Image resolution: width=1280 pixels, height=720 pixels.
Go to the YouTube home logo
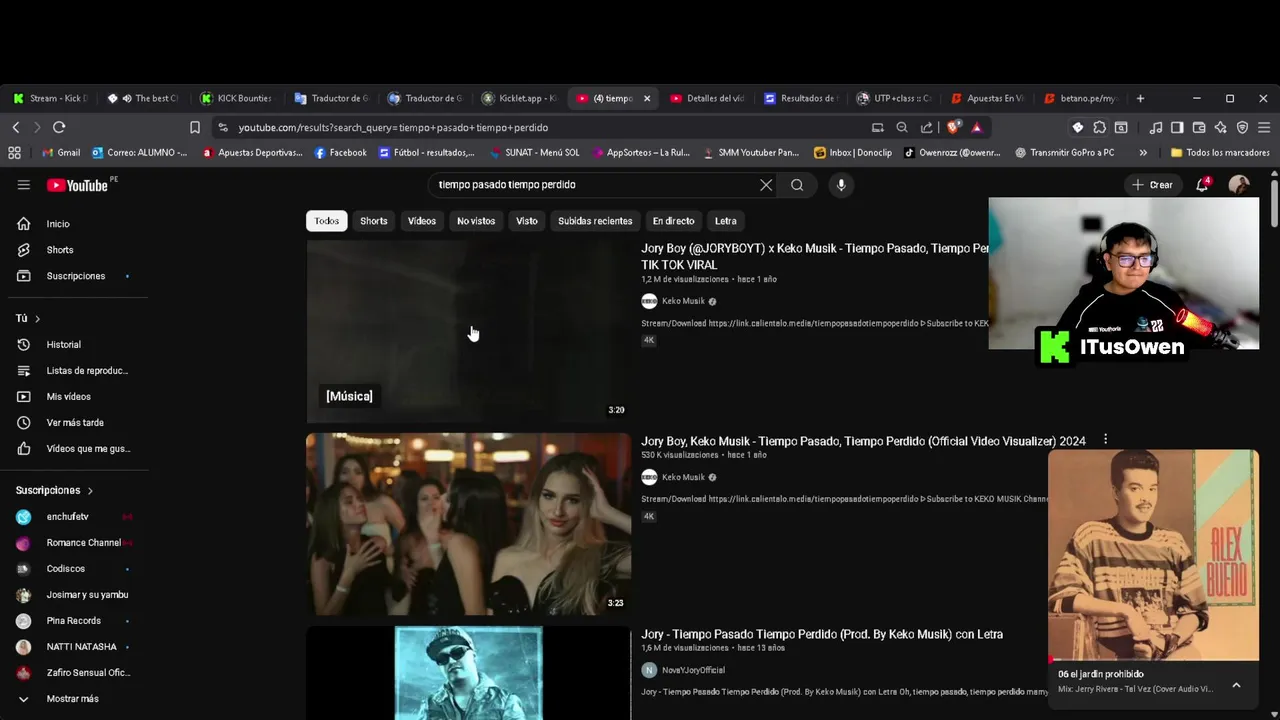point(77,185)
